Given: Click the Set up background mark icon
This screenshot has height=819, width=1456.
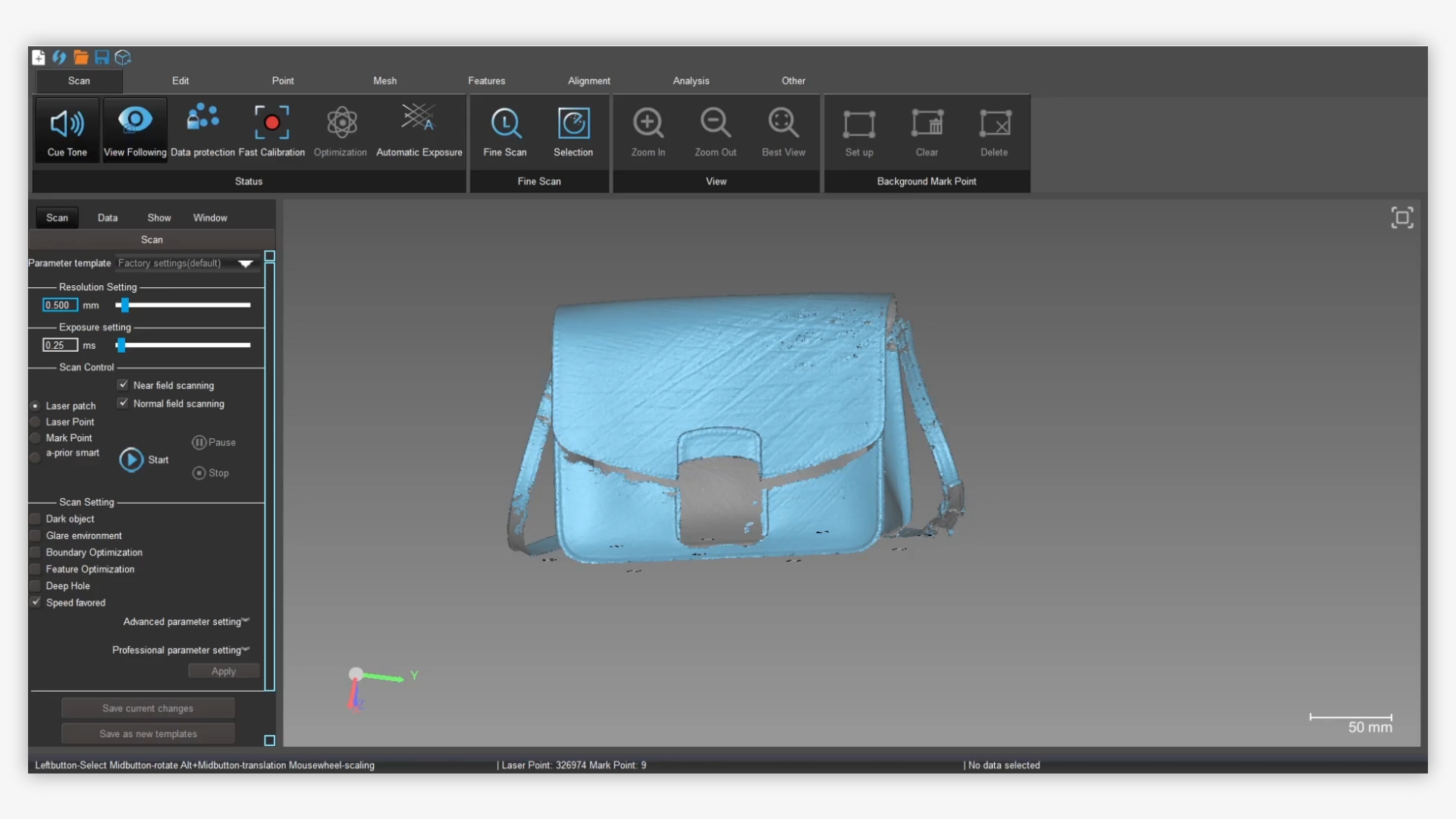Looking at the screenshot, I should [x=859, y=124].
